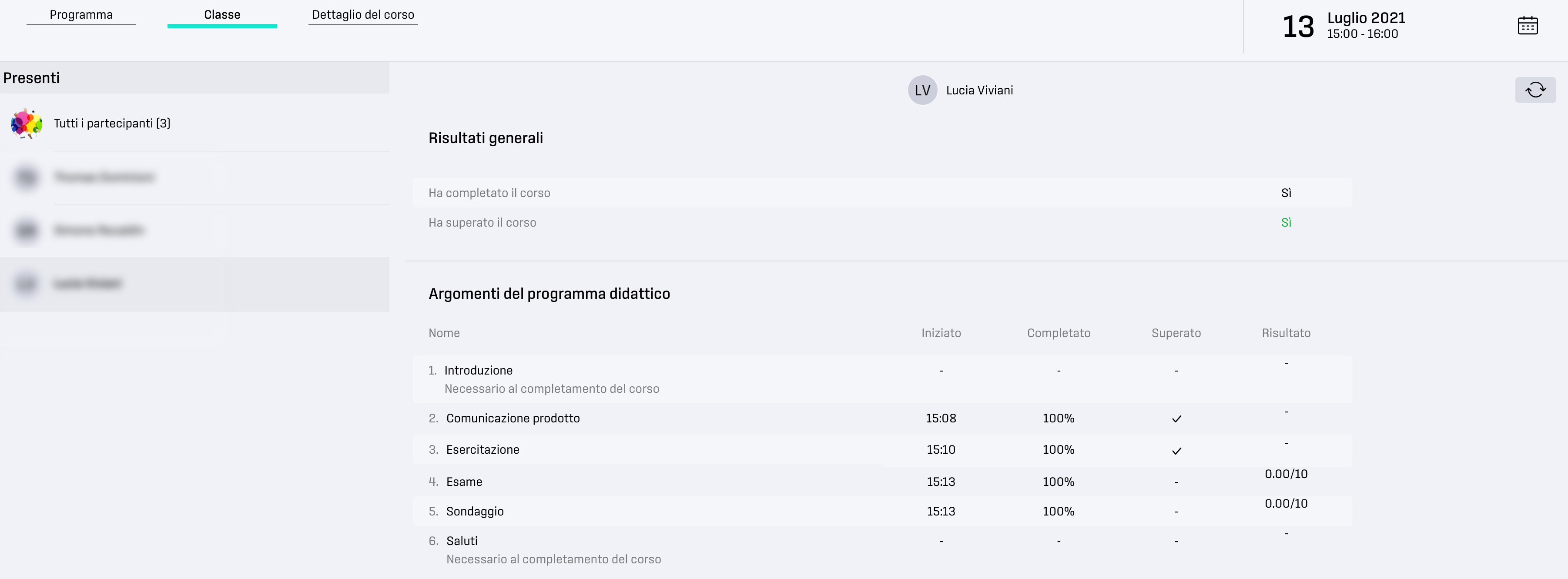This screenshot has height=579, width=1568.
Task: Select the highlighted third participant row
Action: pyautogui.click(x=195, y=284)
